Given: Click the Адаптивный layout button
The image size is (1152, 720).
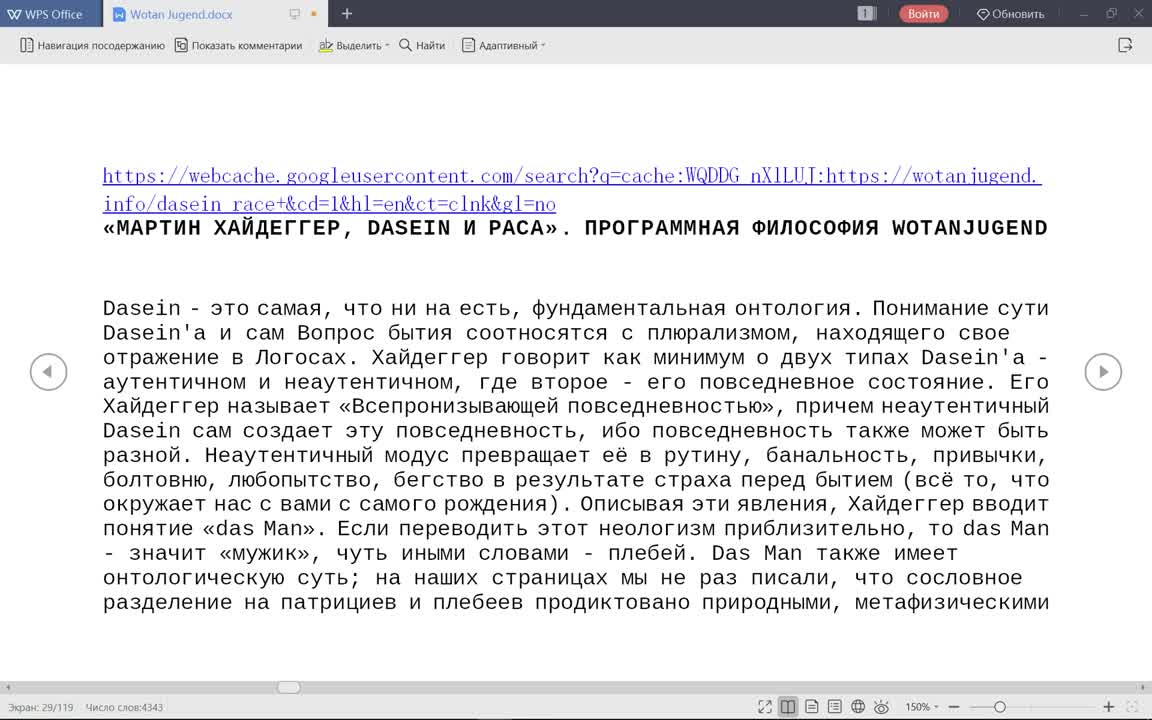Looking at the screenshot, I should click(x=500, y=46).
